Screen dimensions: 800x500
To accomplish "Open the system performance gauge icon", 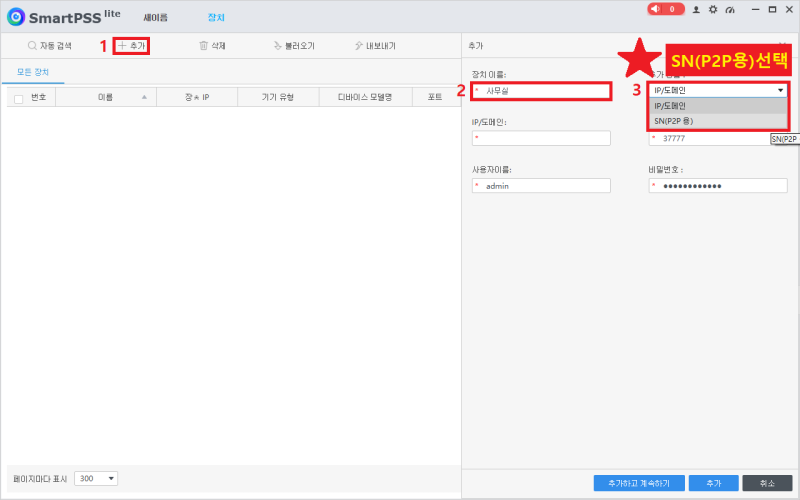I will (x=730, y=9).
